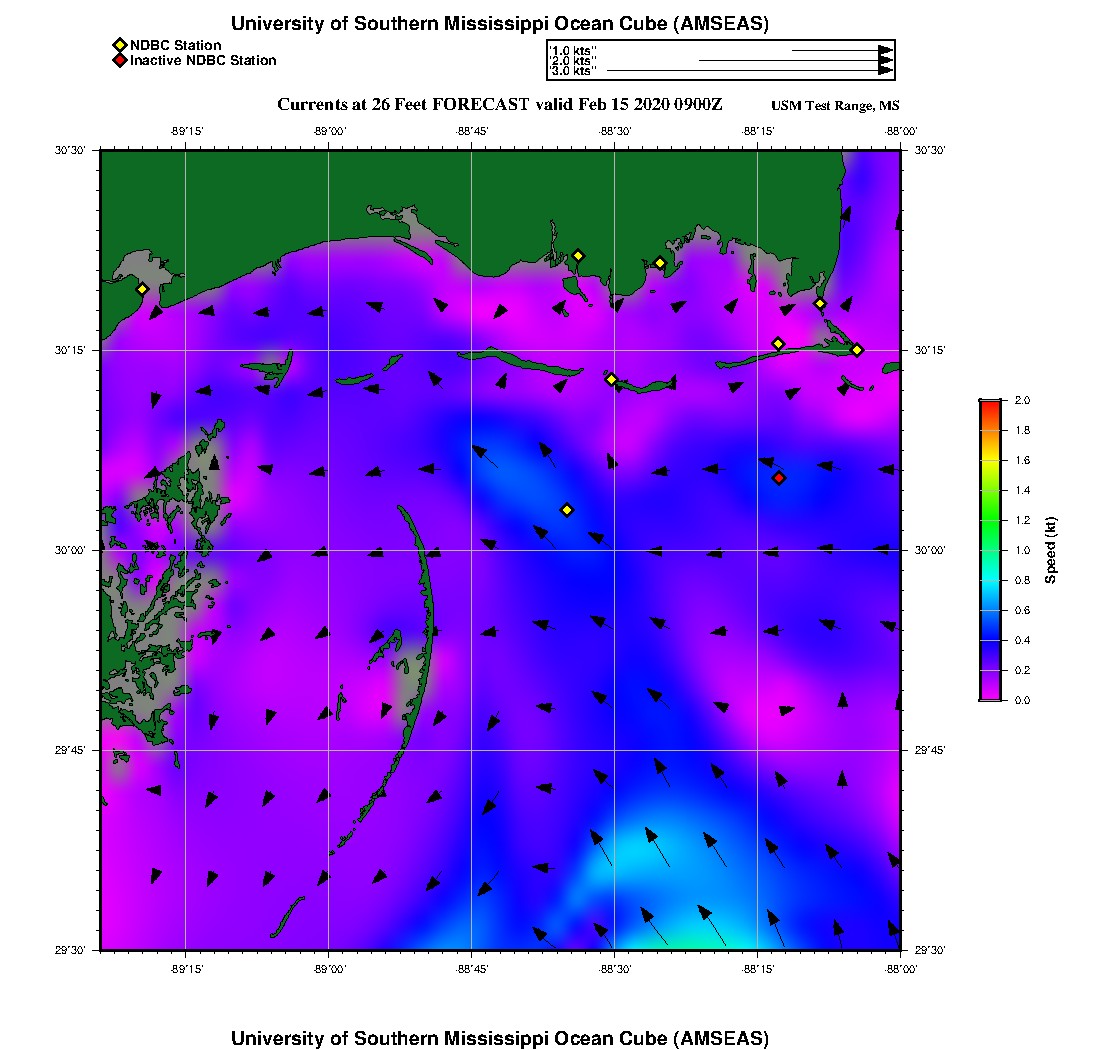This screenshot has width=1100, height=1050.
Task: Click the "USM Test Range, MS" label
Action: click(x=835, y=106)
